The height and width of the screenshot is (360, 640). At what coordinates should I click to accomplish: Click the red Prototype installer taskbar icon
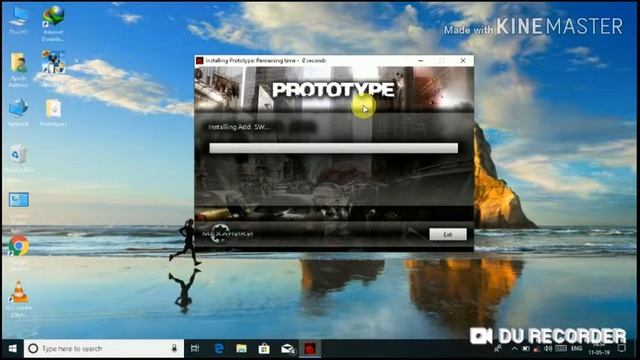tap(310, 349)
